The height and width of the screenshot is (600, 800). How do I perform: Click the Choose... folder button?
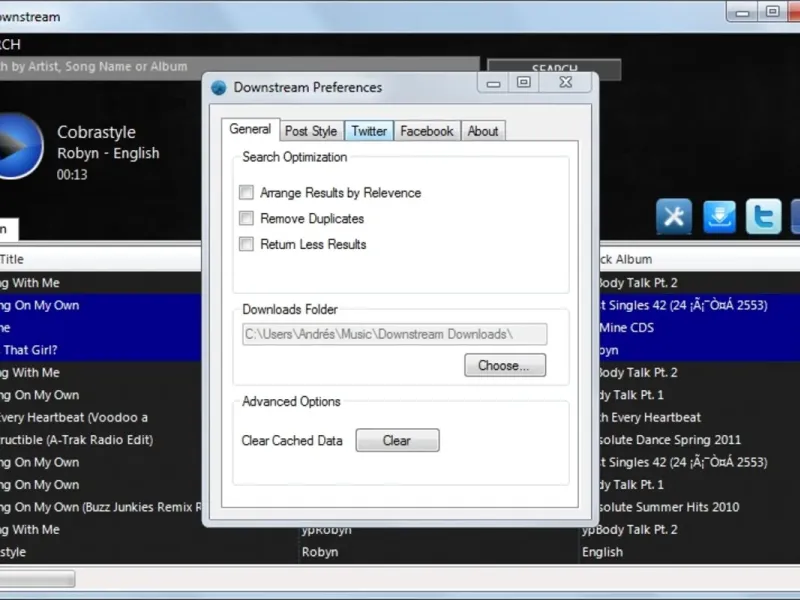point(505,365)
